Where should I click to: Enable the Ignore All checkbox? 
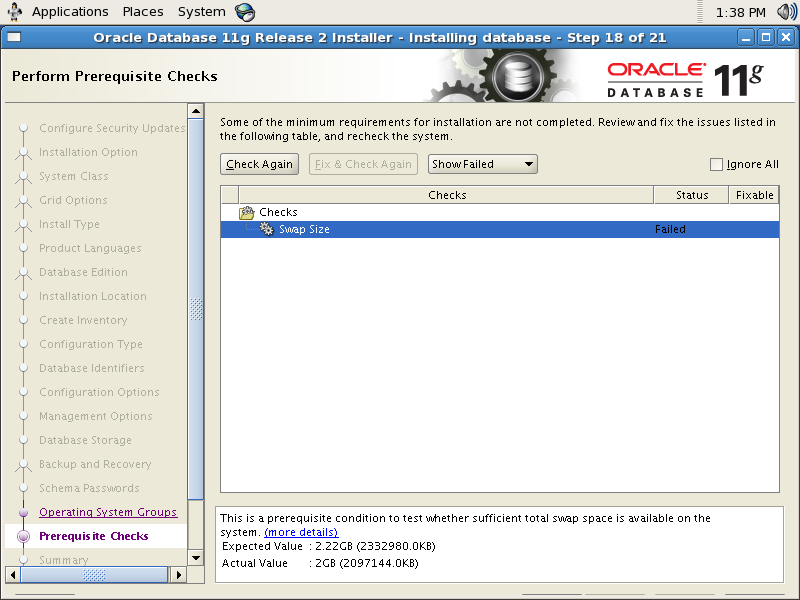[x=715, y=164]
